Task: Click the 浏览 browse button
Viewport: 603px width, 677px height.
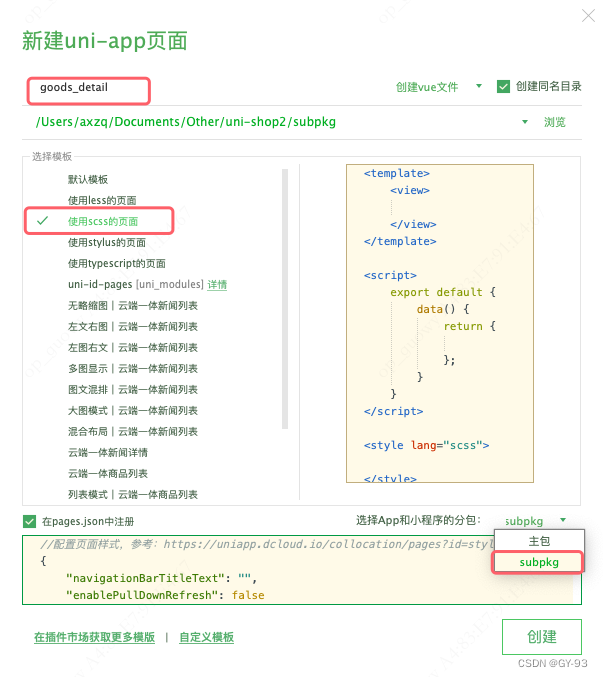Action: (554, 122)
